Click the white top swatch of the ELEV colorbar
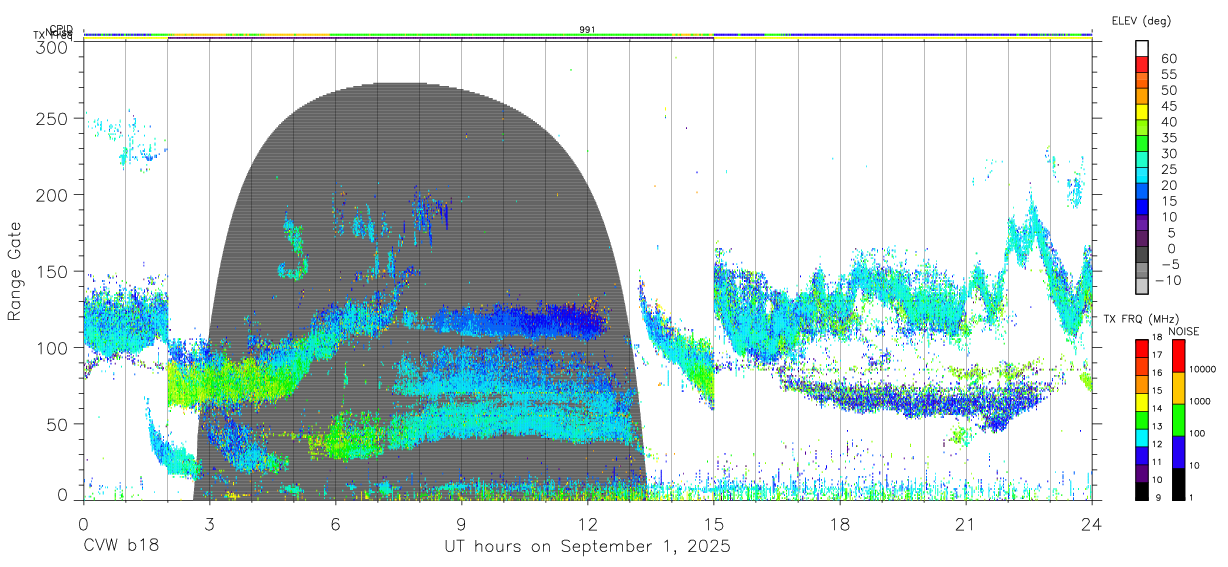The width and height of the screenshot is (1228, 567). 1143,48
